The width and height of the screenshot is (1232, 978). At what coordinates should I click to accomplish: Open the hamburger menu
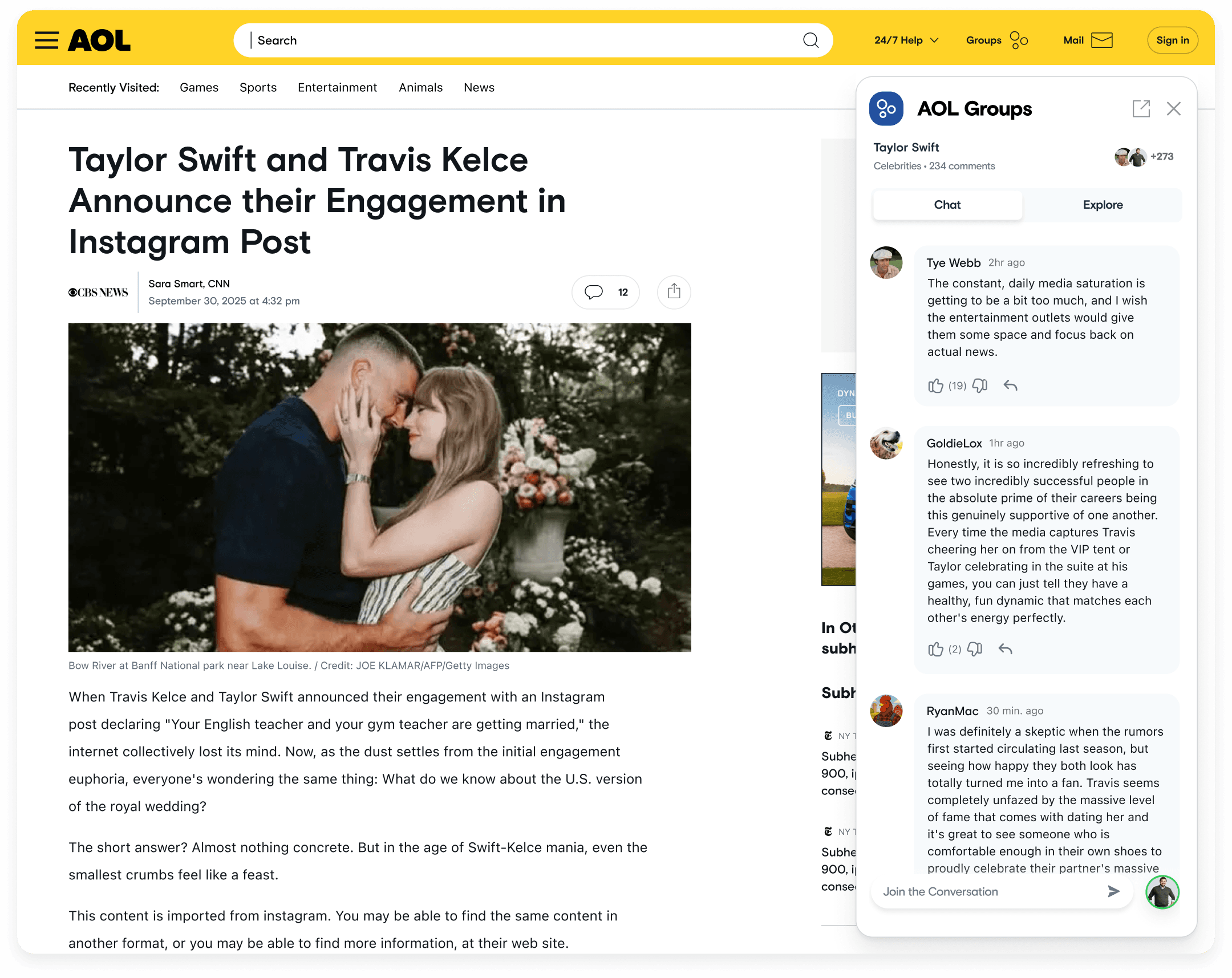tap(46, 40)
